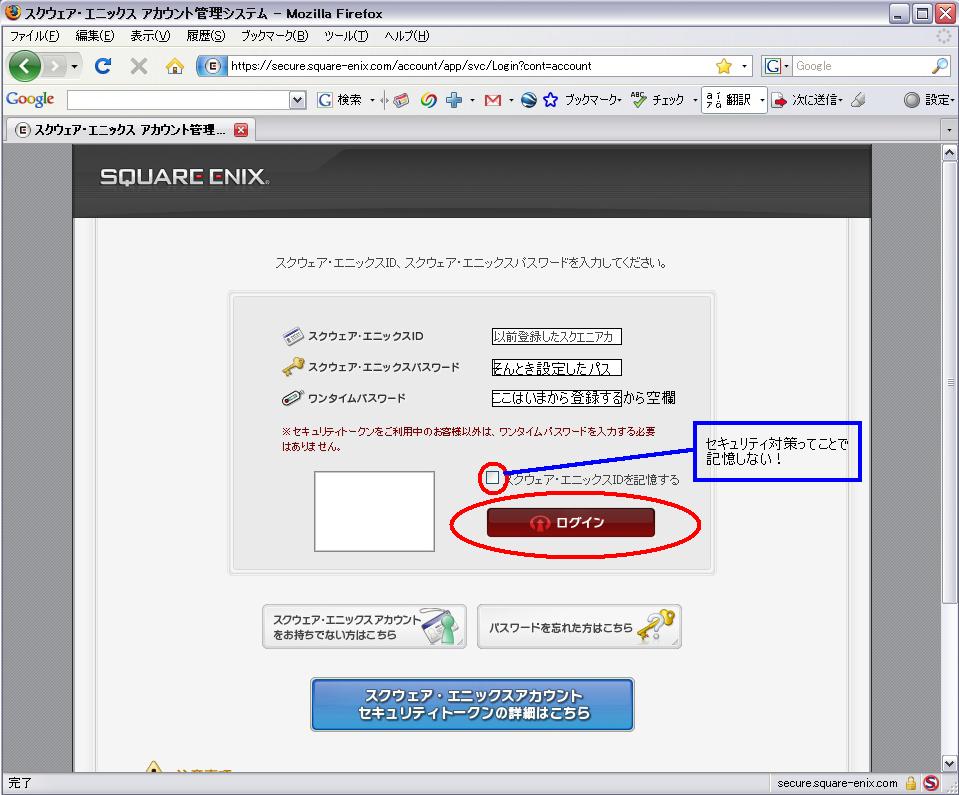Click the Stop loading X icon
Viewport: 959px width, 795px height.
click(139, 65)
